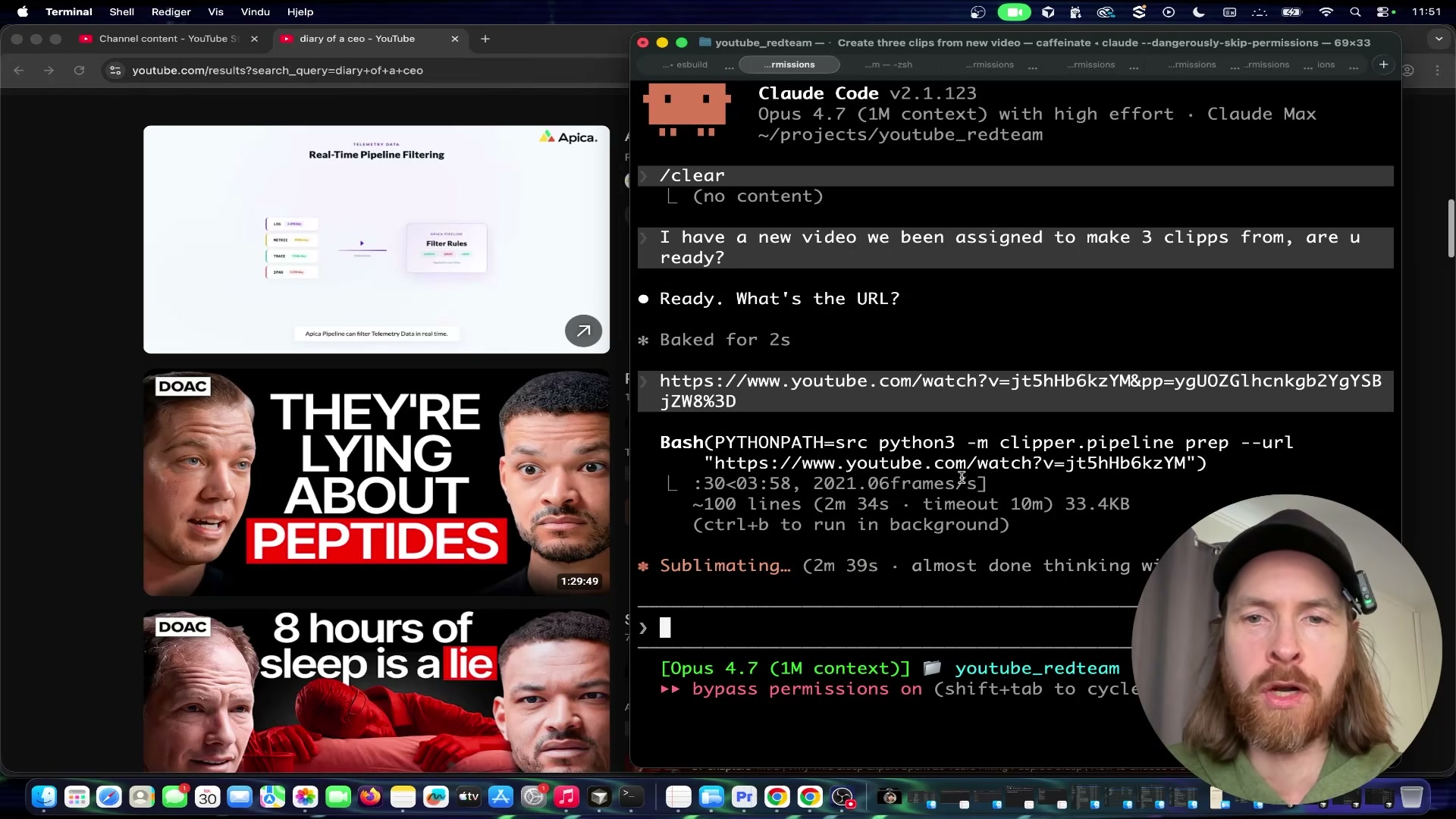
Task: Open Contacts from the Dock
Action: [x=142, y=797]
